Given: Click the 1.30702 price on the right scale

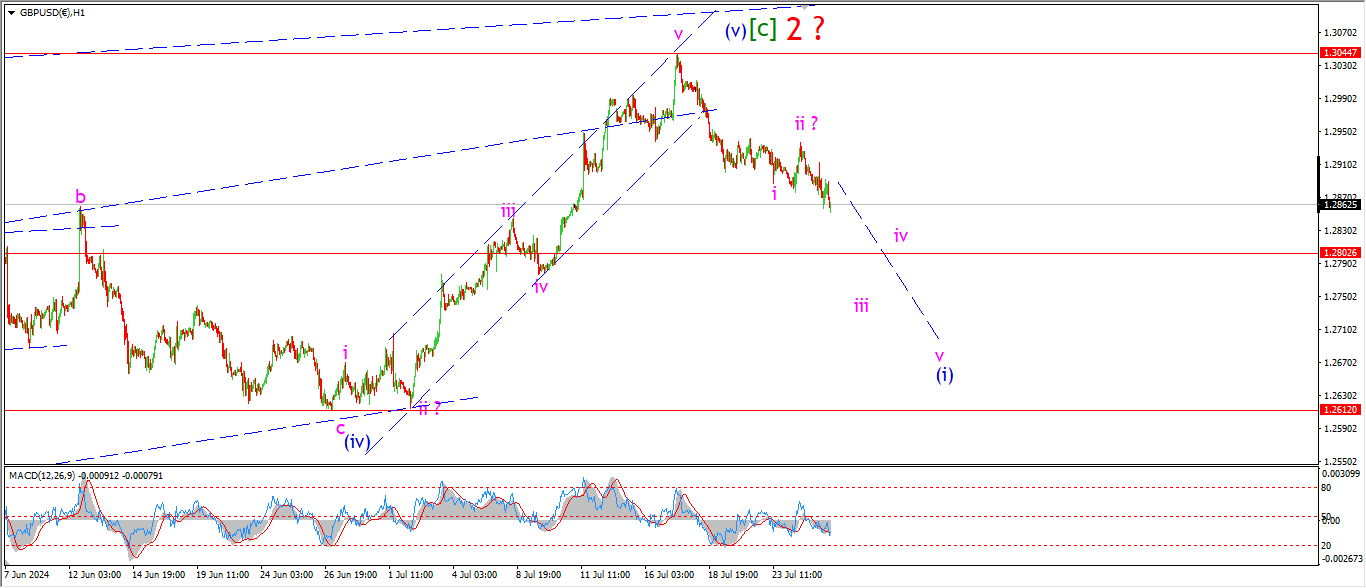Looking at the screenshot, I should (x=1338, y=33).
